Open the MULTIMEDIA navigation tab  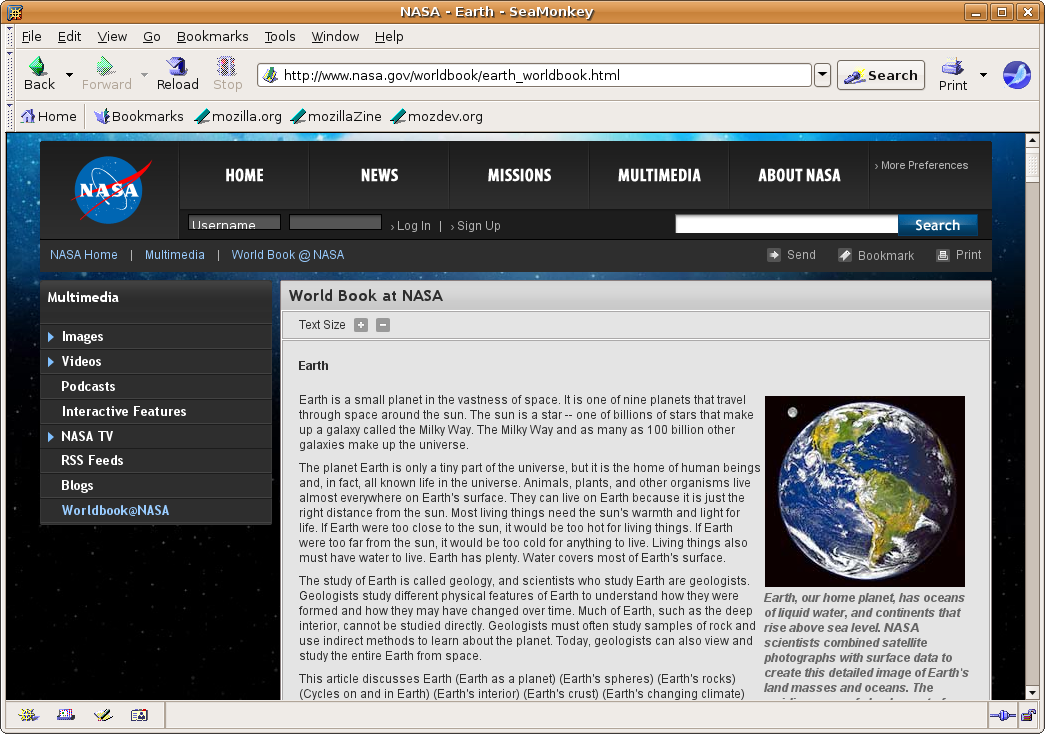coord(659,175)
